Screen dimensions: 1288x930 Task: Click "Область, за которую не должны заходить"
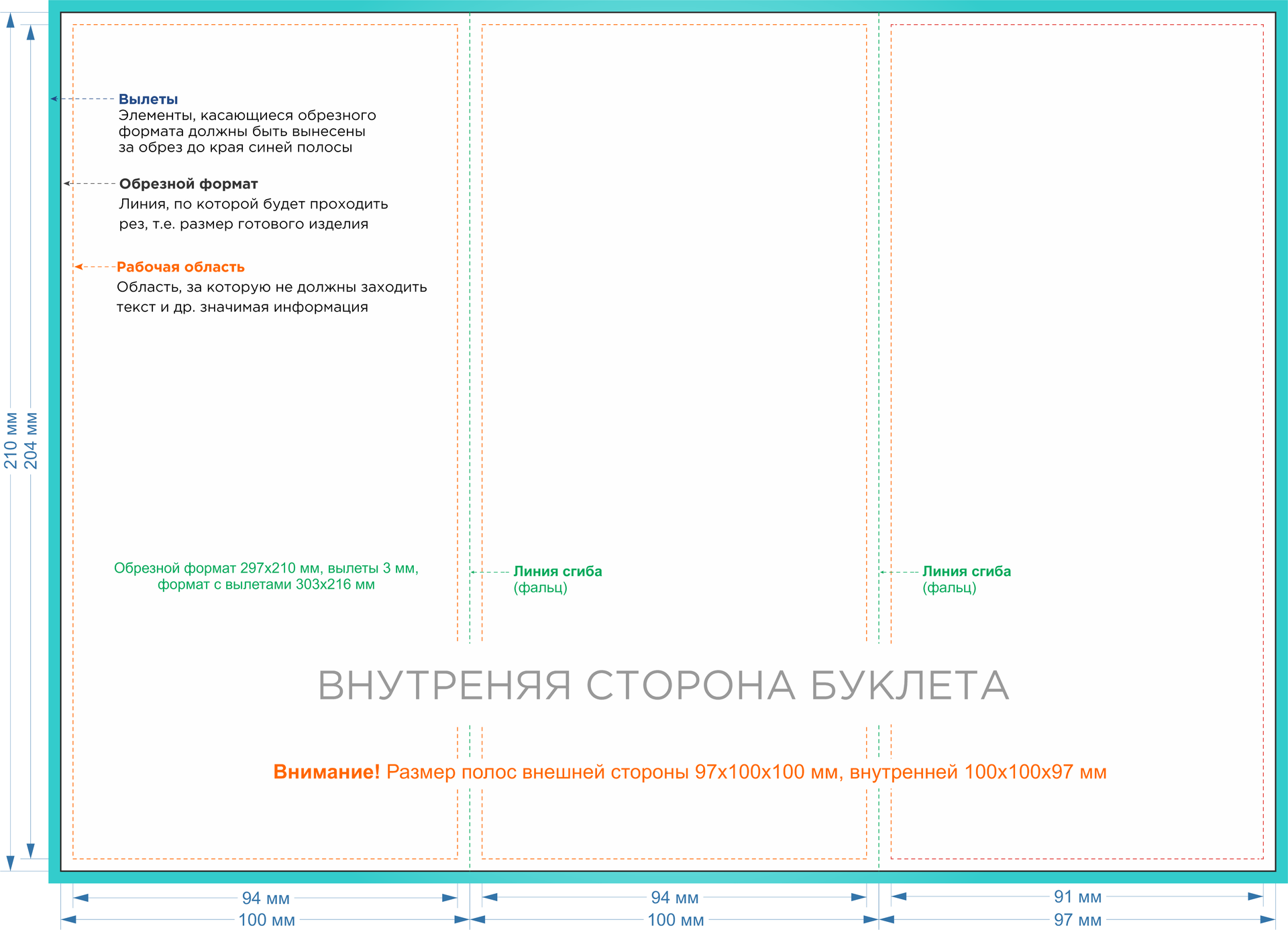(x=272, y=287)
